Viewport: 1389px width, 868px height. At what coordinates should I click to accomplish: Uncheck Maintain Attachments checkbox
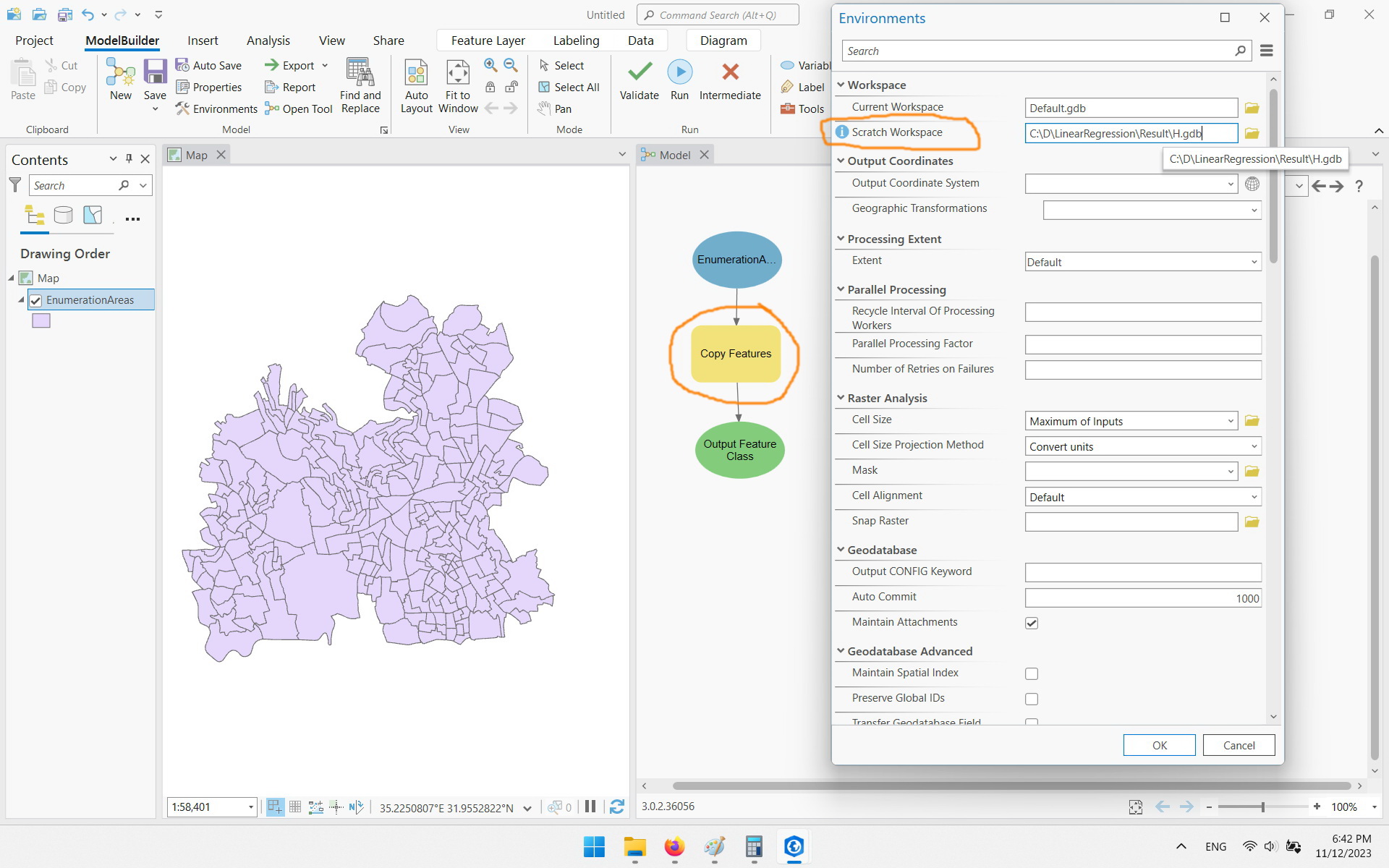click(x=1032, y=623)
